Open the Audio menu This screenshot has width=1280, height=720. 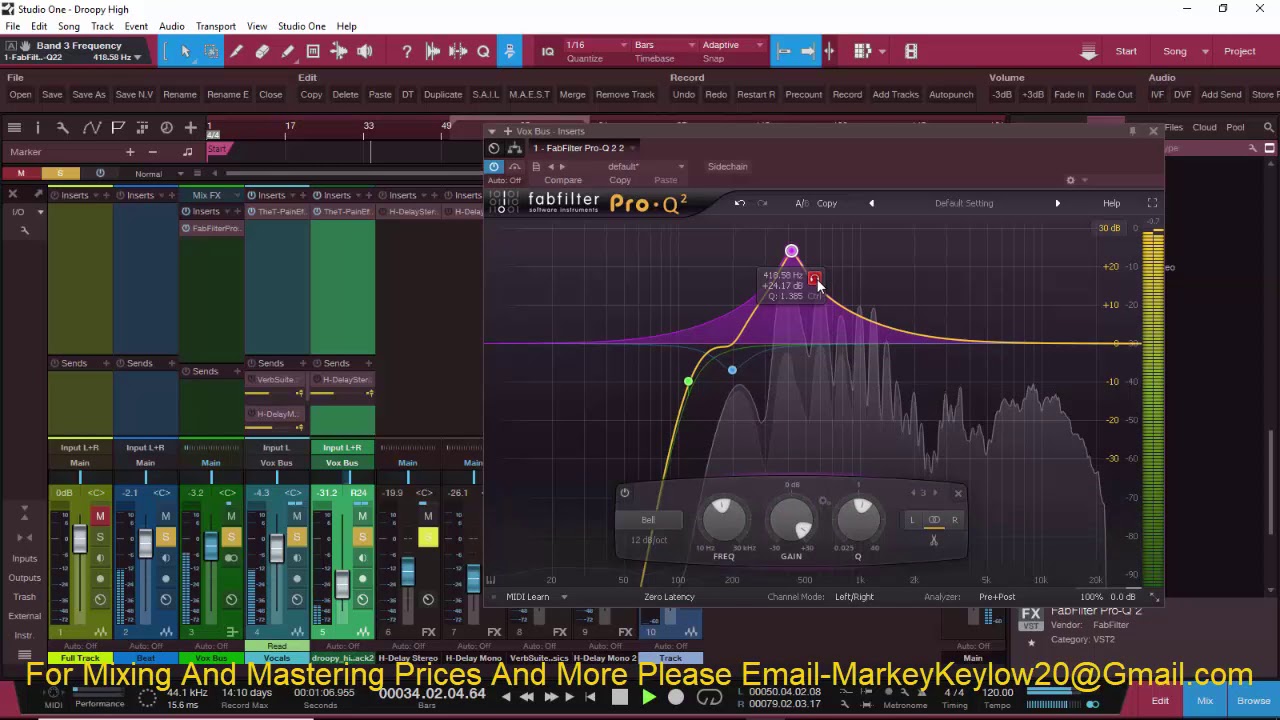171,26
